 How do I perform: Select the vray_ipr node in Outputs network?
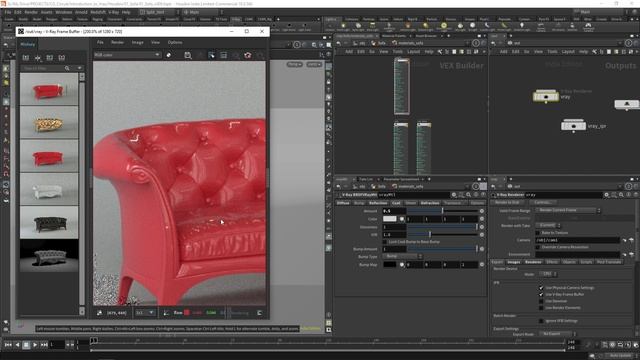click(x=573, y=125)
